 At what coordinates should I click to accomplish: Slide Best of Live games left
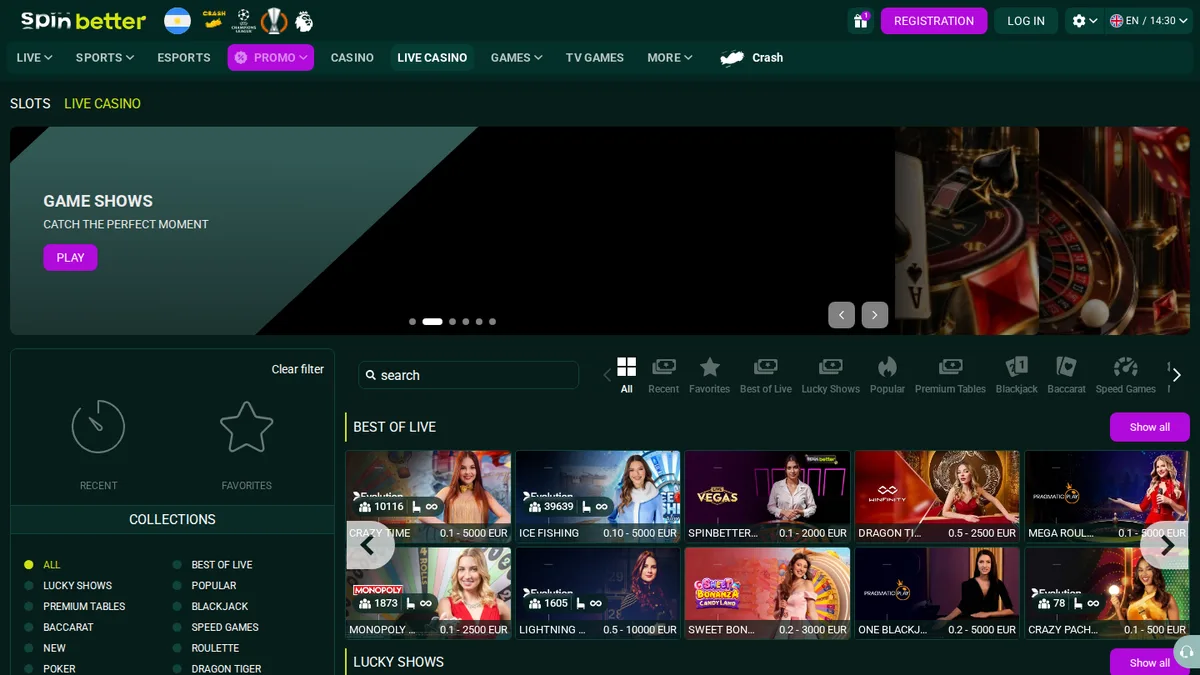tap(370, 545)
